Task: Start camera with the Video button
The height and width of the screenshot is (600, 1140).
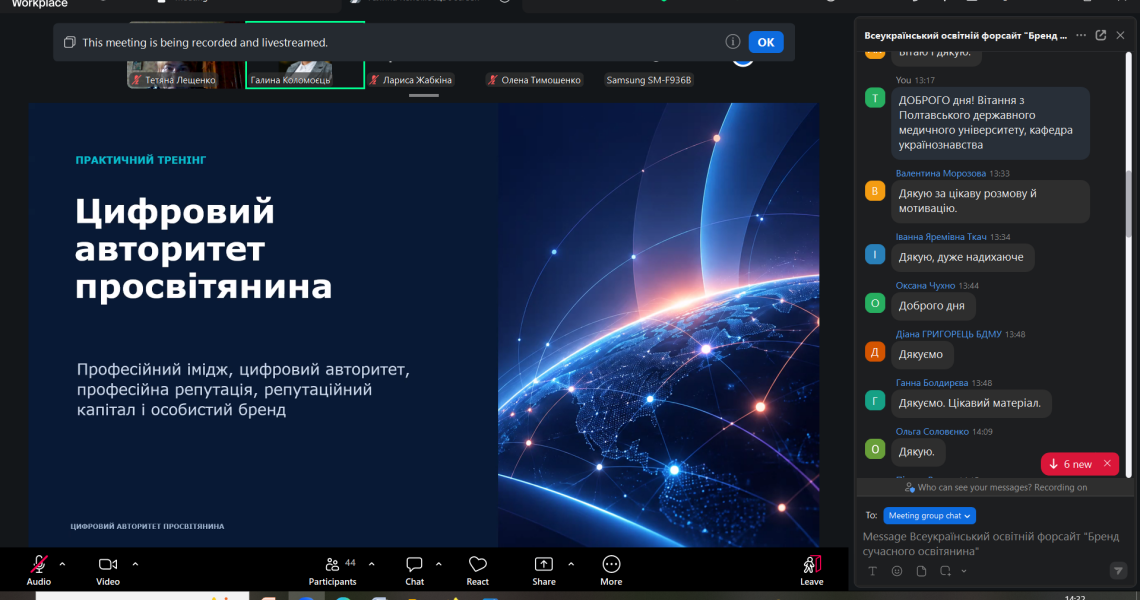Action: coord(108,569)
